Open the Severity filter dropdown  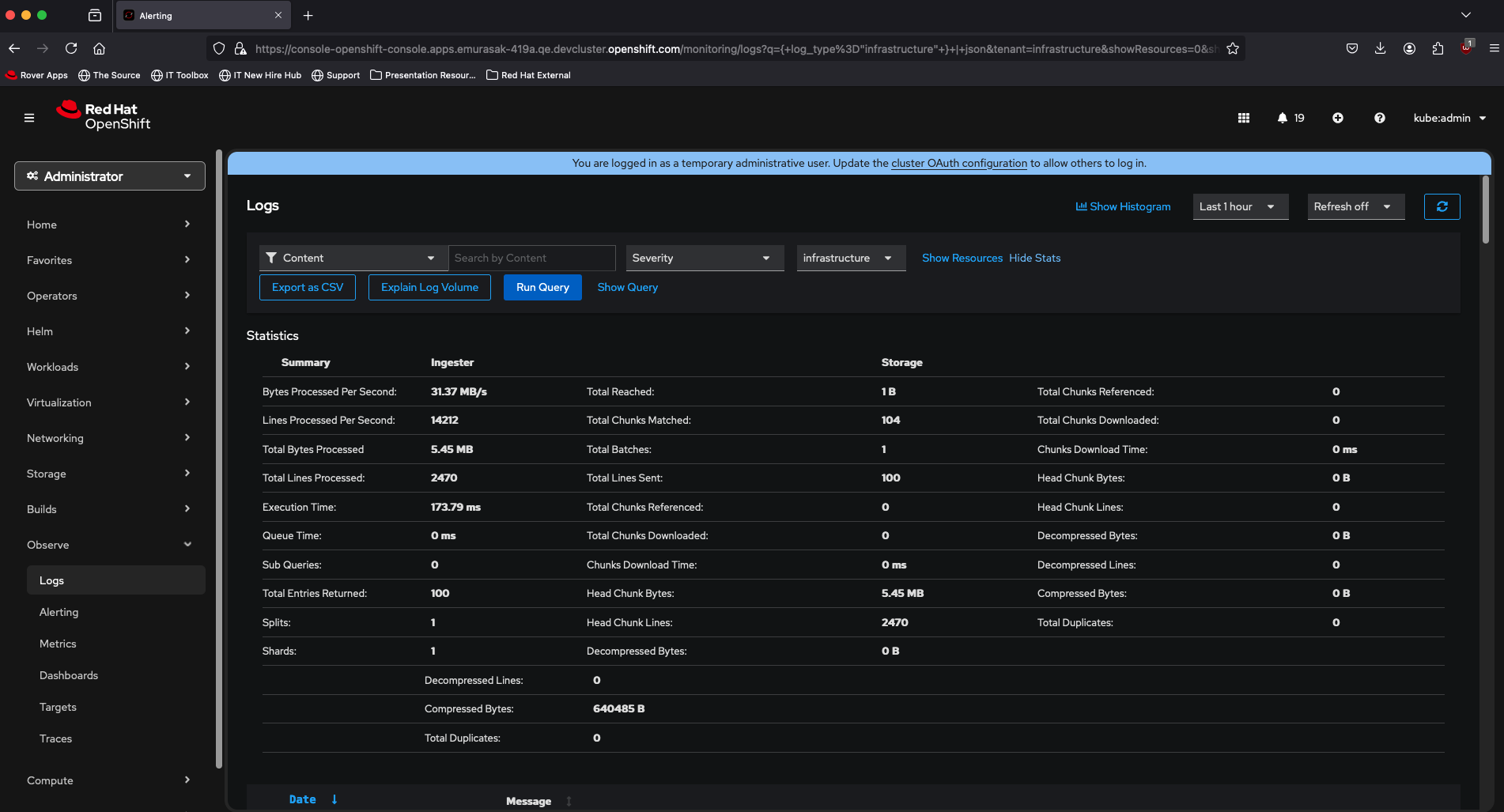pos(704,258)
